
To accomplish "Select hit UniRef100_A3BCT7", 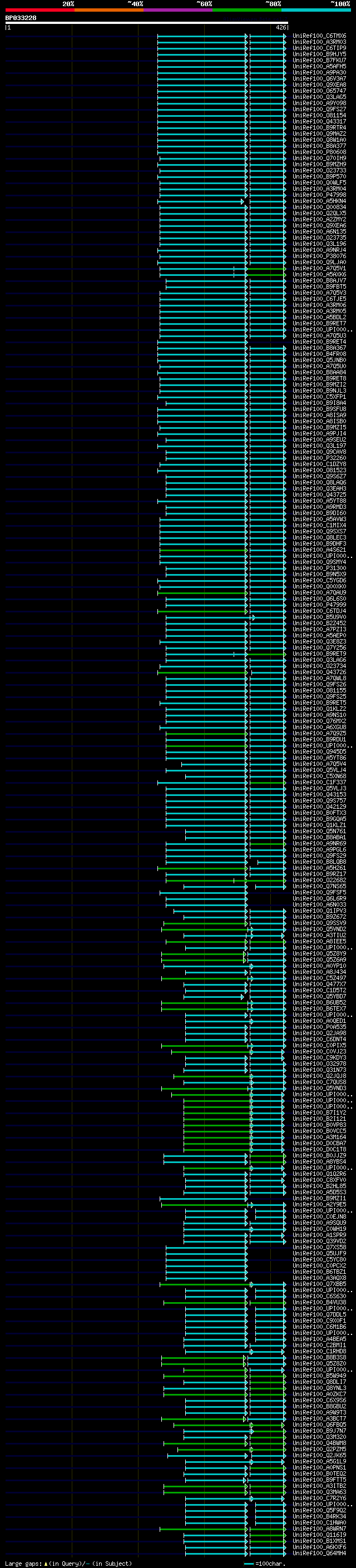I will (319, 1418).
